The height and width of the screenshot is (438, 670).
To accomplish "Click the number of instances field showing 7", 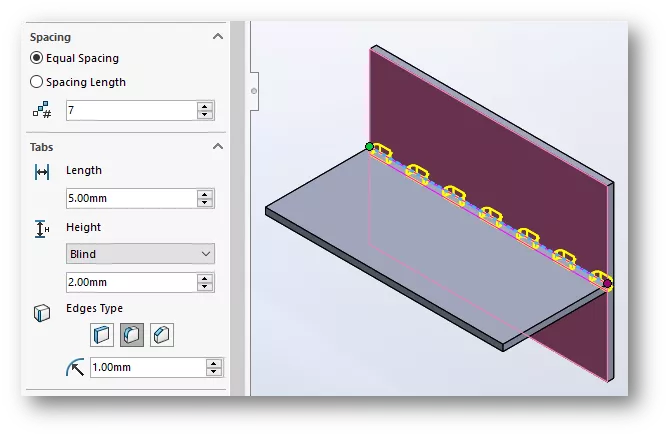I will 131,110.
